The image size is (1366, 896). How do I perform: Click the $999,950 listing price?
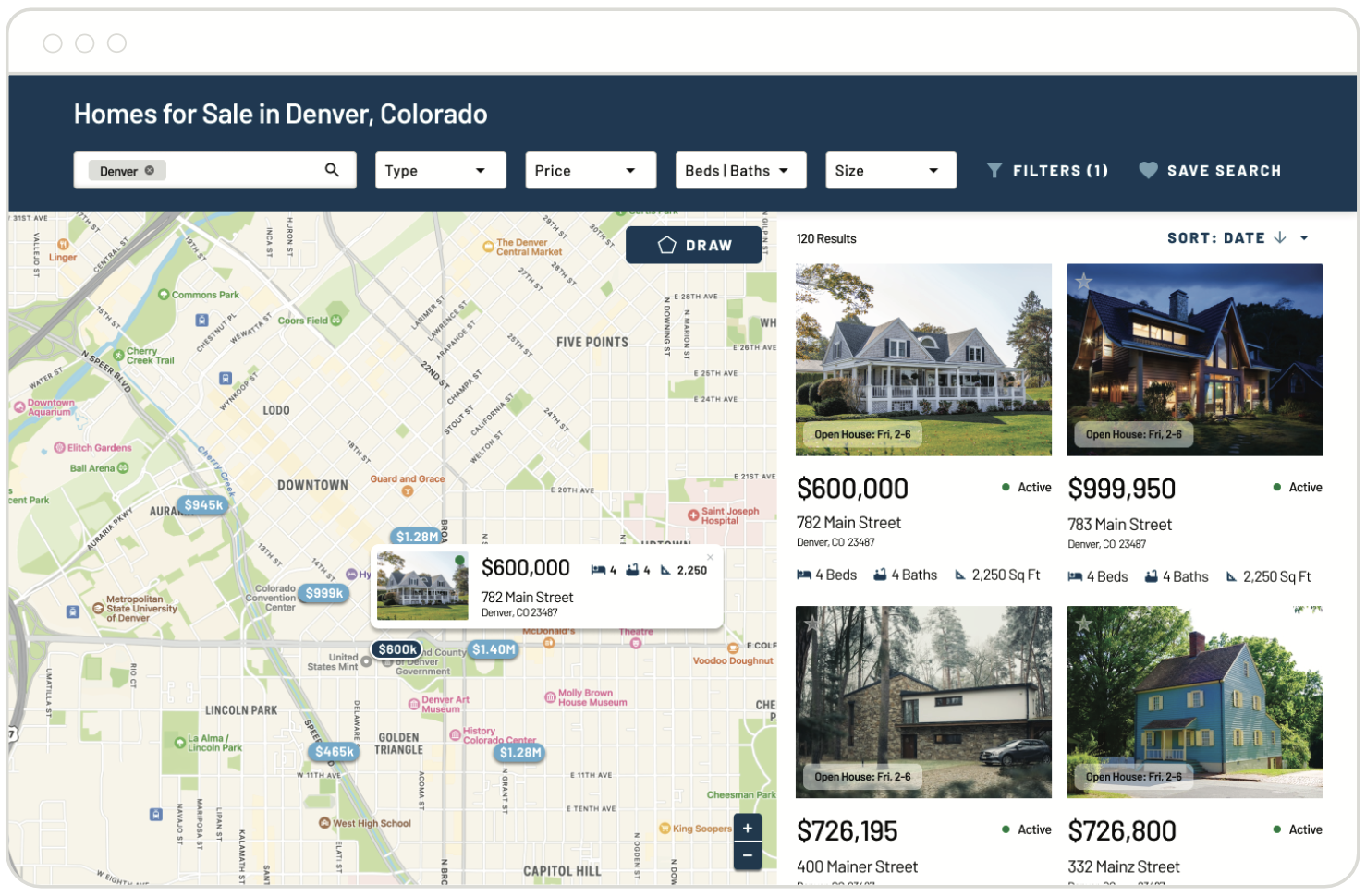click(x=1122, y=489)
